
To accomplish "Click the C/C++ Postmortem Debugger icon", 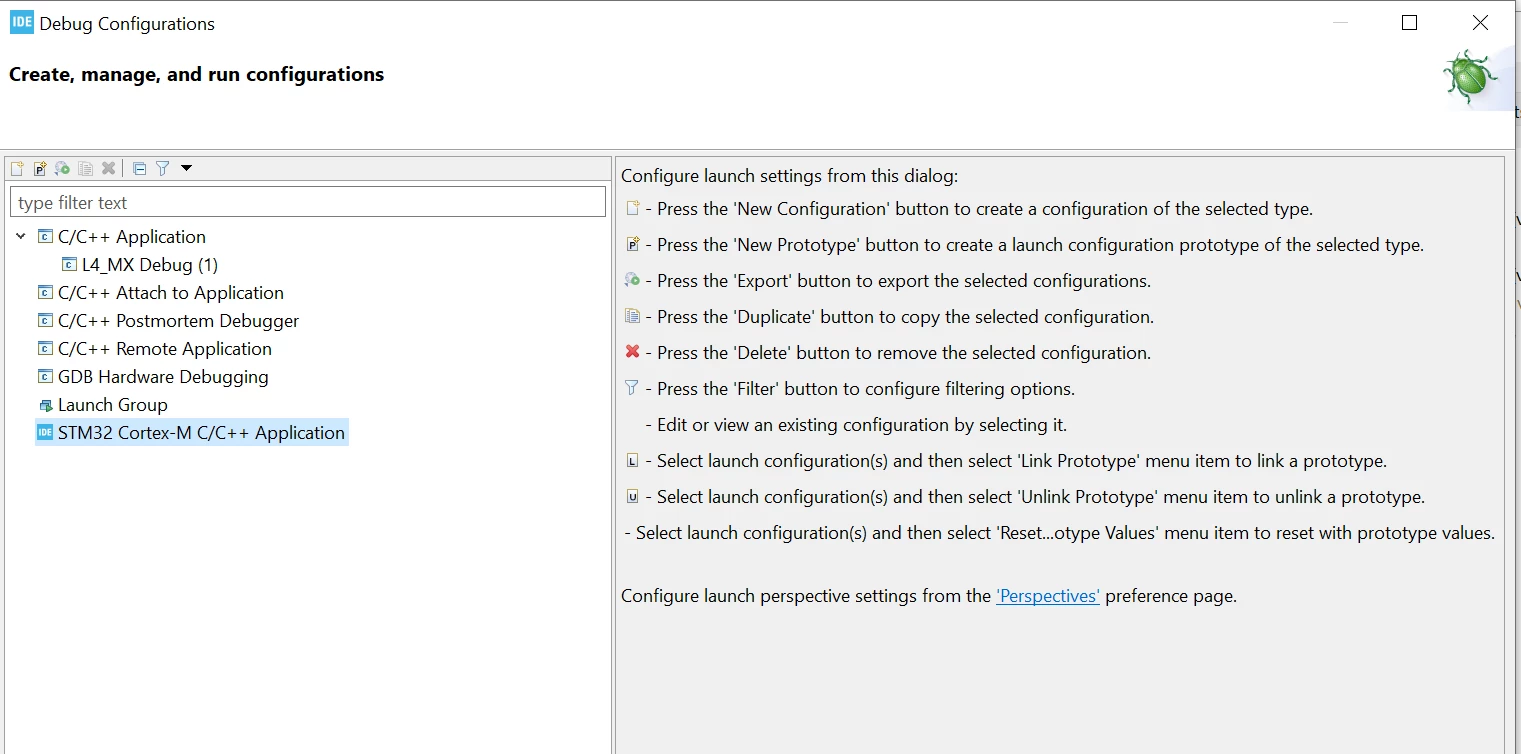I will [45, 321].
